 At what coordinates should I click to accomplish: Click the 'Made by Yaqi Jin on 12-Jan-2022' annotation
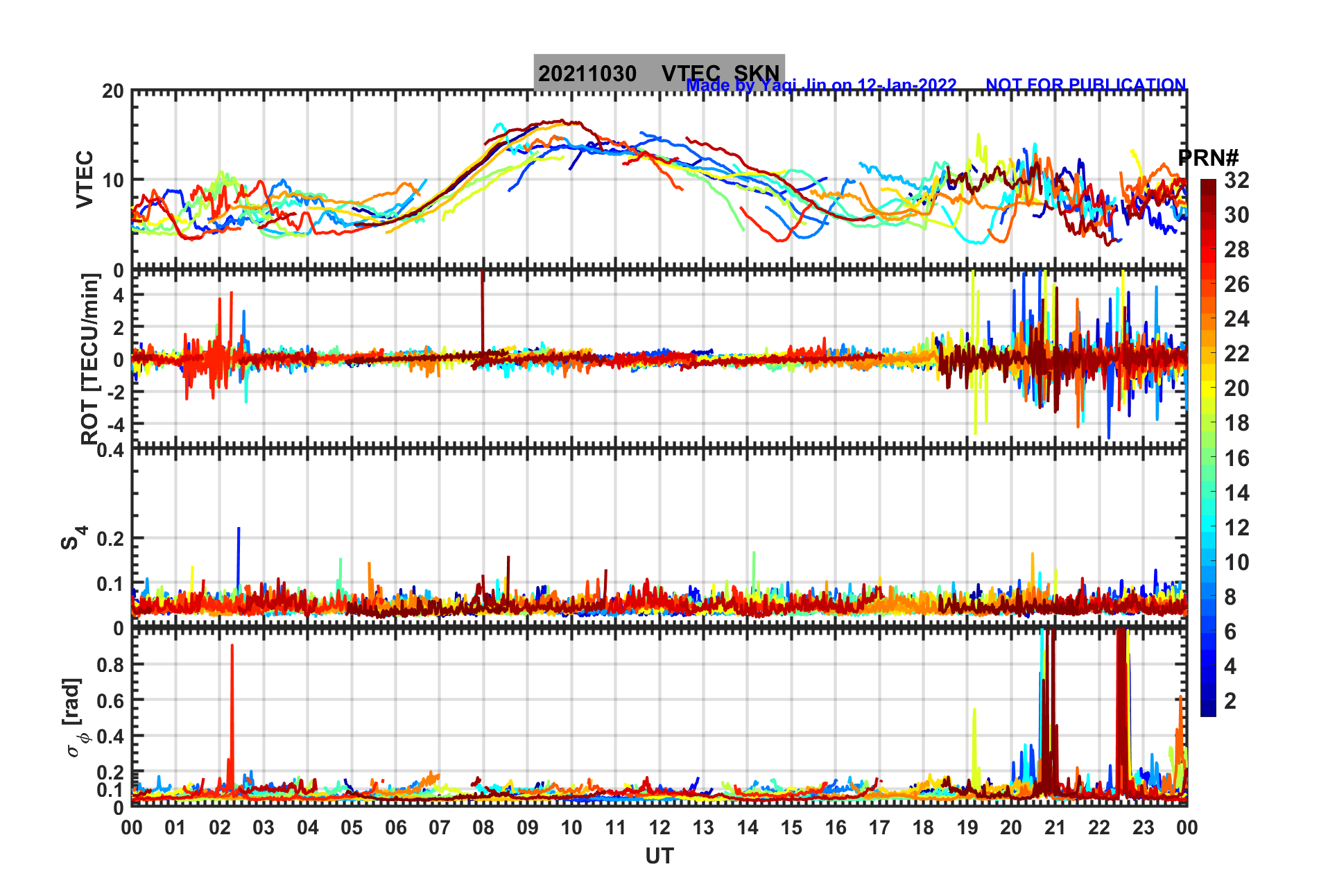(821, 85)
